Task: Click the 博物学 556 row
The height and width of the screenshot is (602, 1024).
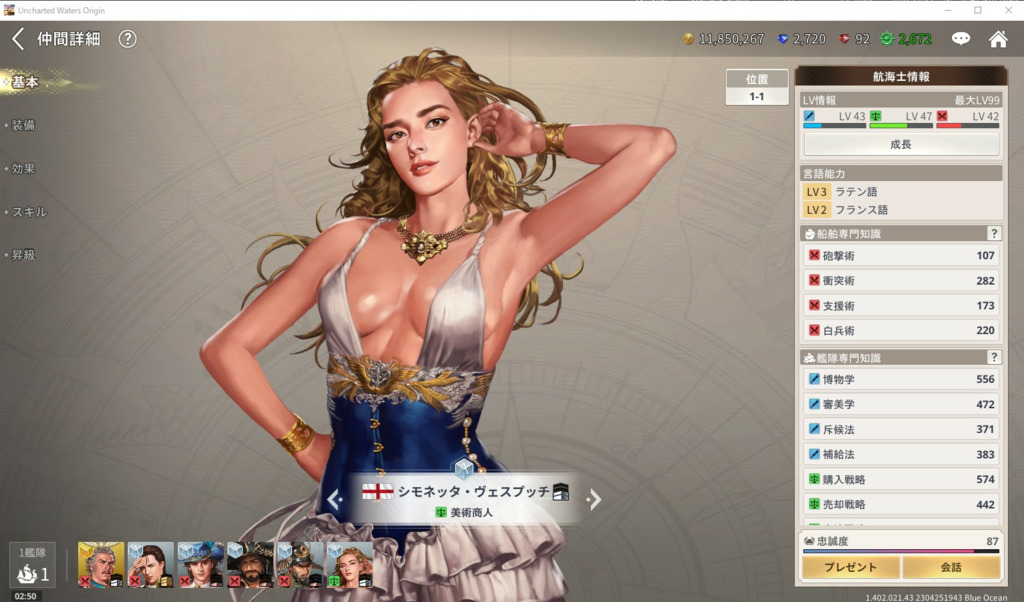Action: (901, 379)
